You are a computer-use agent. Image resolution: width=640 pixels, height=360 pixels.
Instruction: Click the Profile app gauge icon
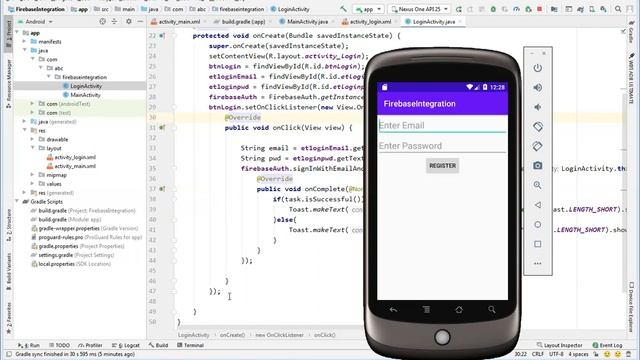[x=516, y=9]
